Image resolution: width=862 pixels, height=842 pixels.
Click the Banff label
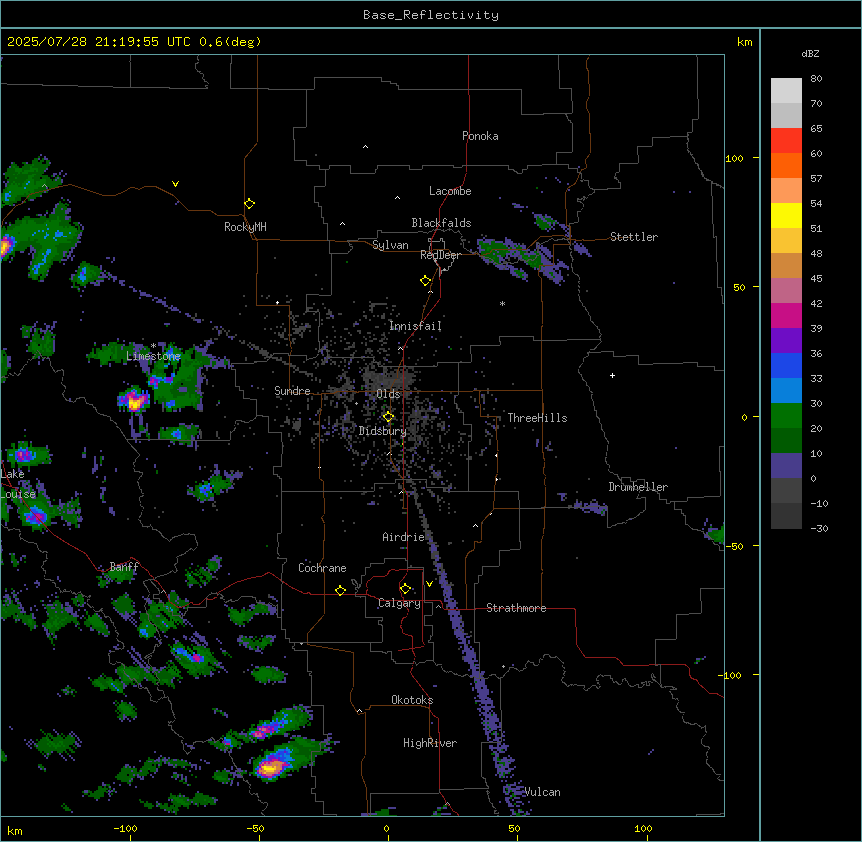[124, 566]
